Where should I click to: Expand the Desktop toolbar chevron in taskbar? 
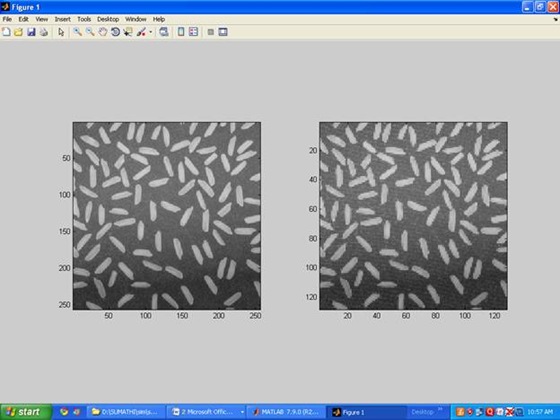coord(440,409)
